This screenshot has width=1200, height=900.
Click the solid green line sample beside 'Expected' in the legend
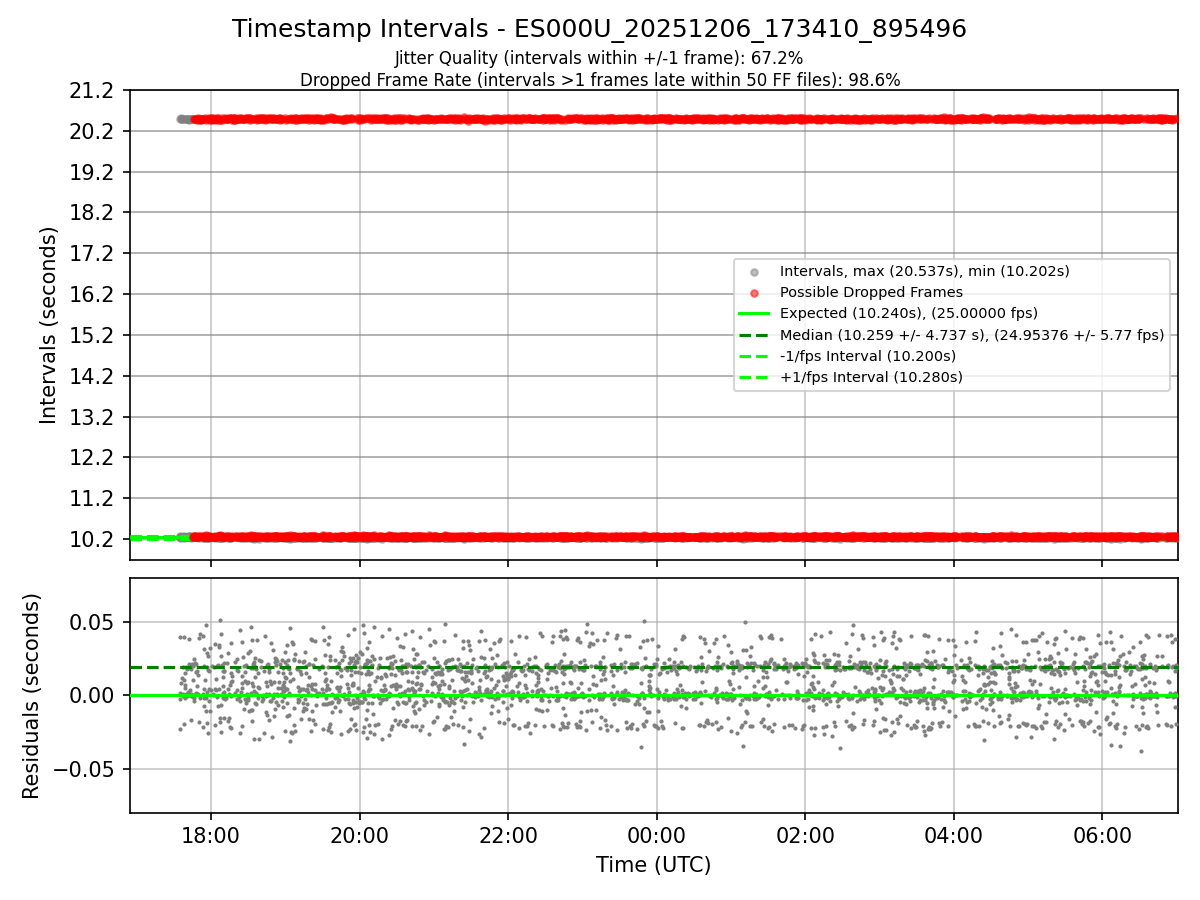click(x=755, y=314)
